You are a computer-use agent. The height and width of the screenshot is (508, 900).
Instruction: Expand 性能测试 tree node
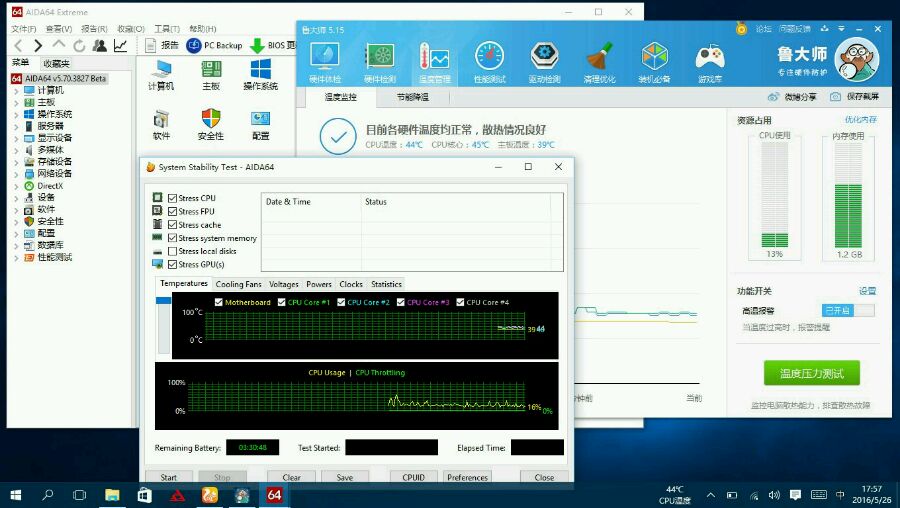pos(16,258)
